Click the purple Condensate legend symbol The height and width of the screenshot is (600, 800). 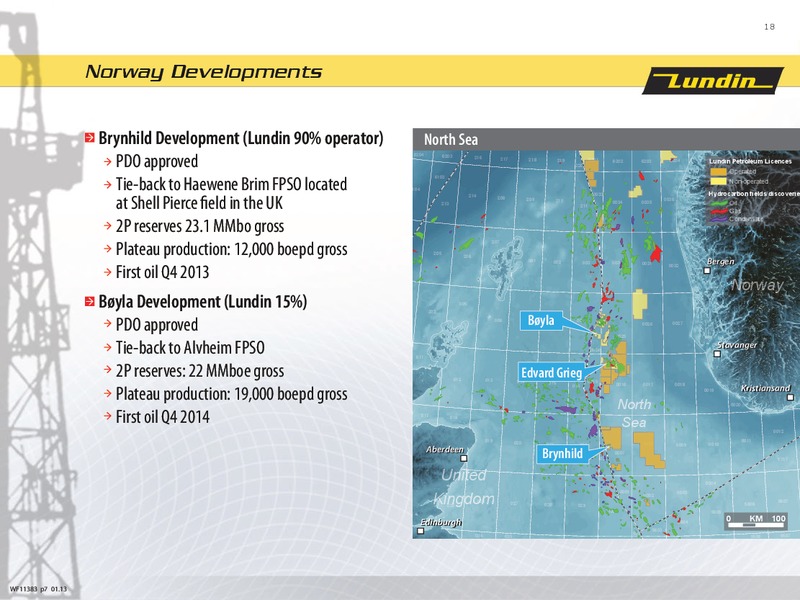(719, 219)
